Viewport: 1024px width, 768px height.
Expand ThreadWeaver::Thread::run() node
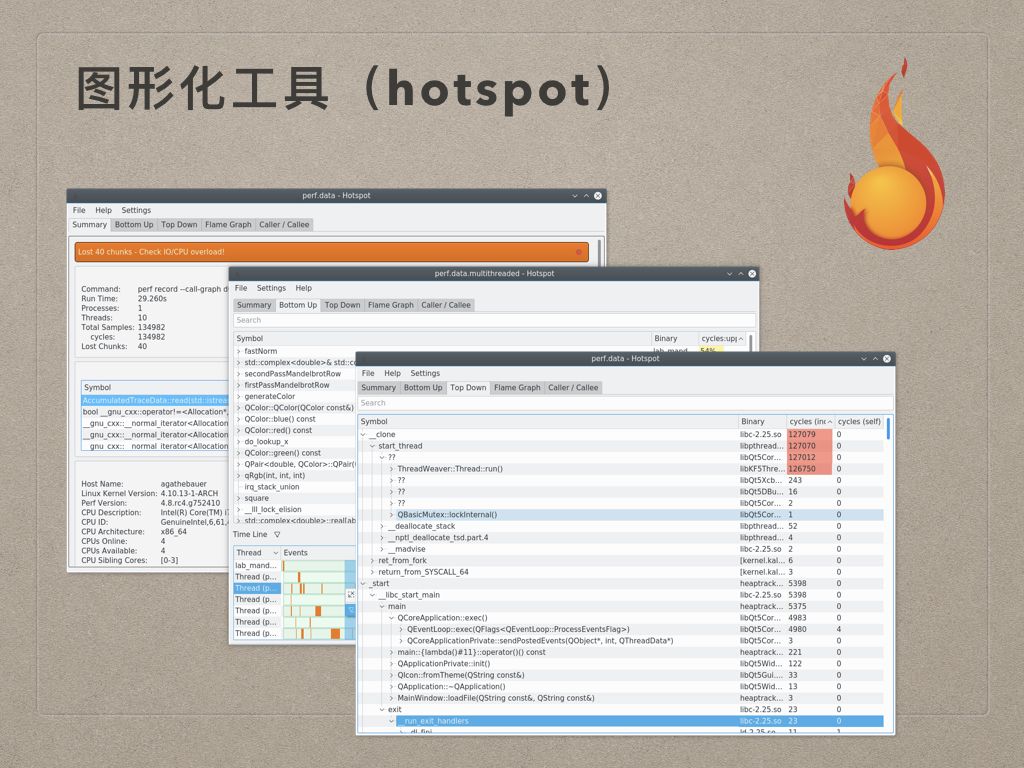pos(391,467)
